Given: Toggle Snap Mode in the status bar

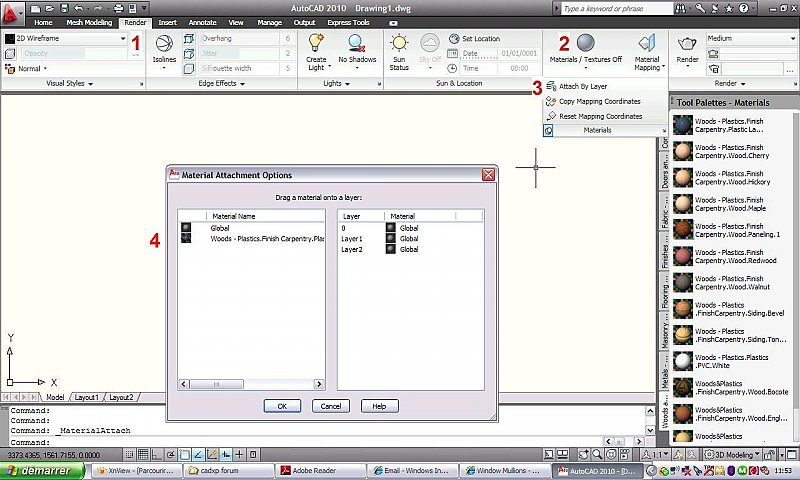Looking at the screenshot, I should pyautogui.click(x=130, y=454).
